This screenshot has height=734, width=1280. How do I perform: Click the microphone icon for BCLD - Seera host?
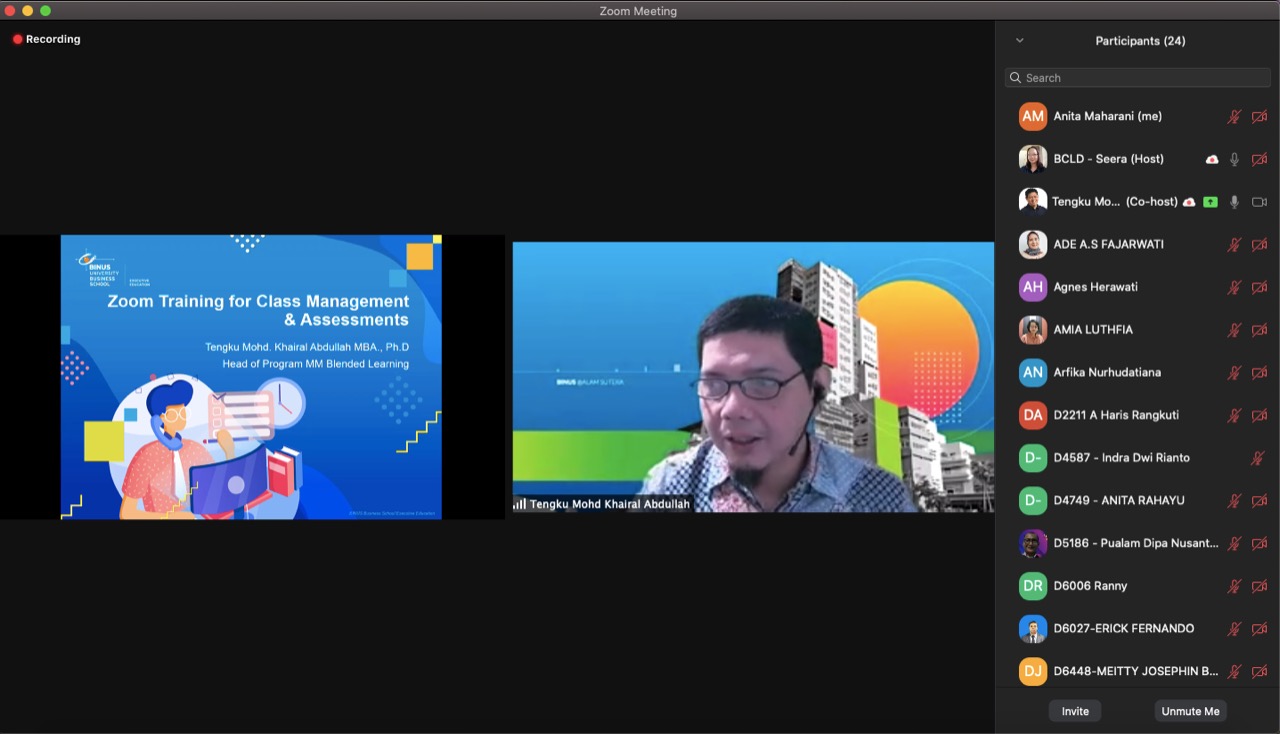(1235, 159)
